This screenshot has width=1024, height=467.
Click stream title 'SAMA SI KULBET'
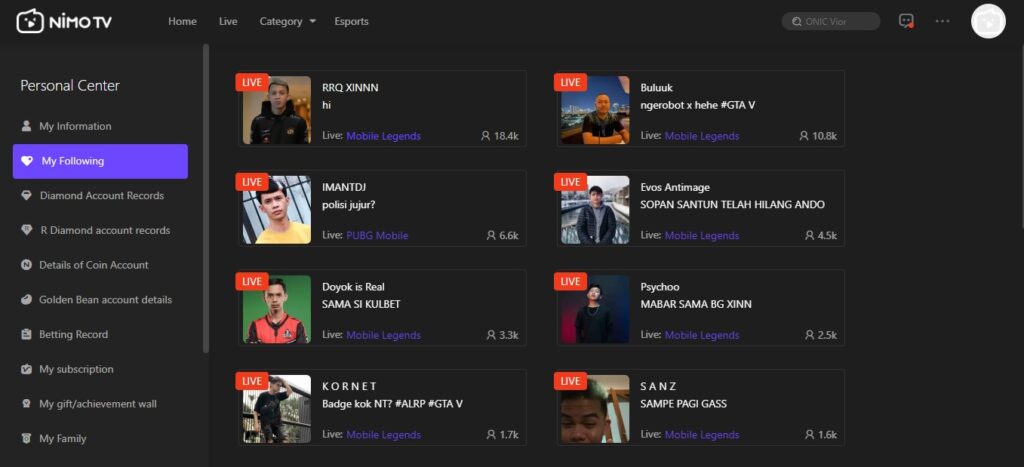click(361, 304)
